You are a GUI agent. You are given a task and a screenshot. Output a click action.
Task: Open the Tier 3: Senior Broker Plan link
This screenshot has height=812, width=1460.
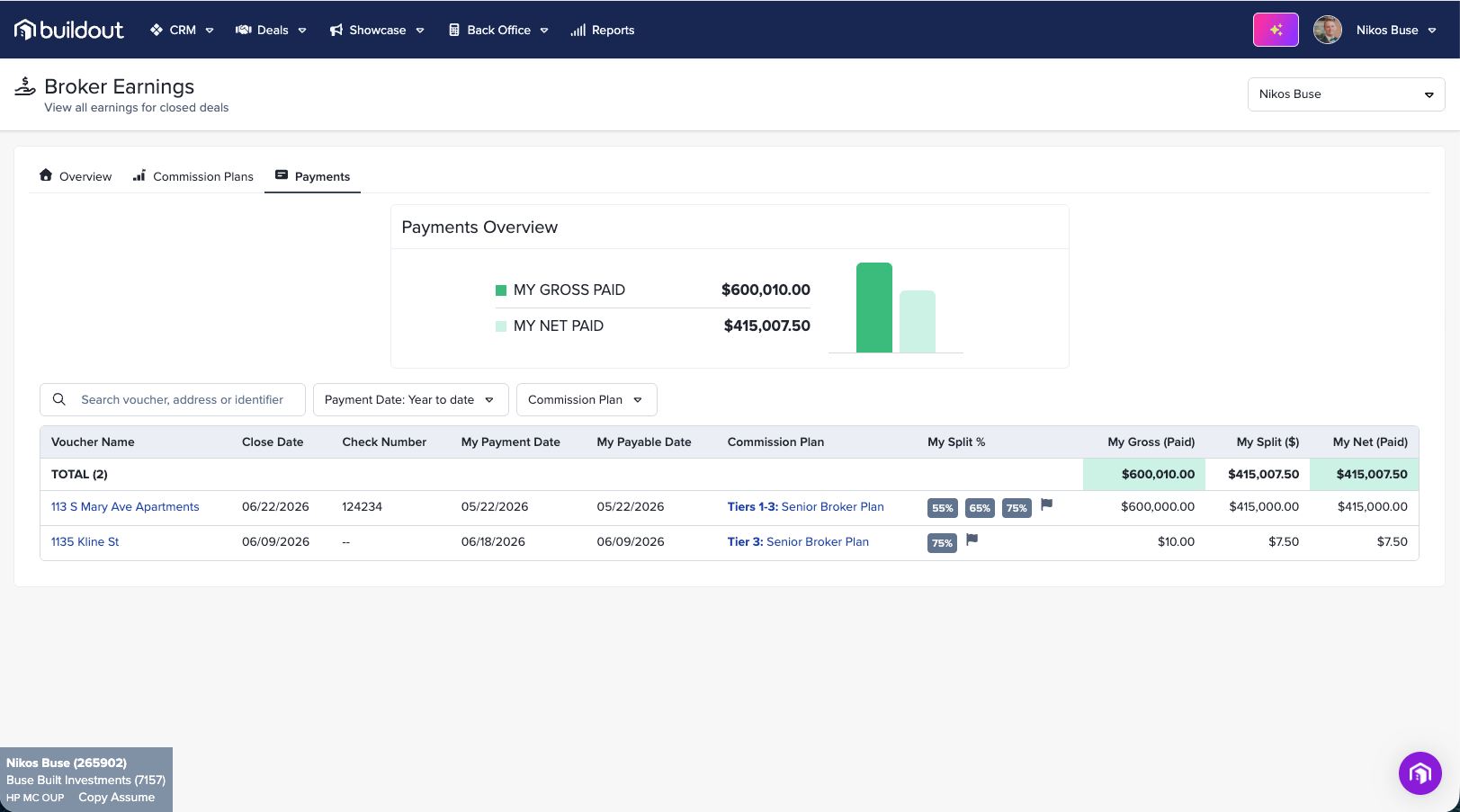(798, 542)
